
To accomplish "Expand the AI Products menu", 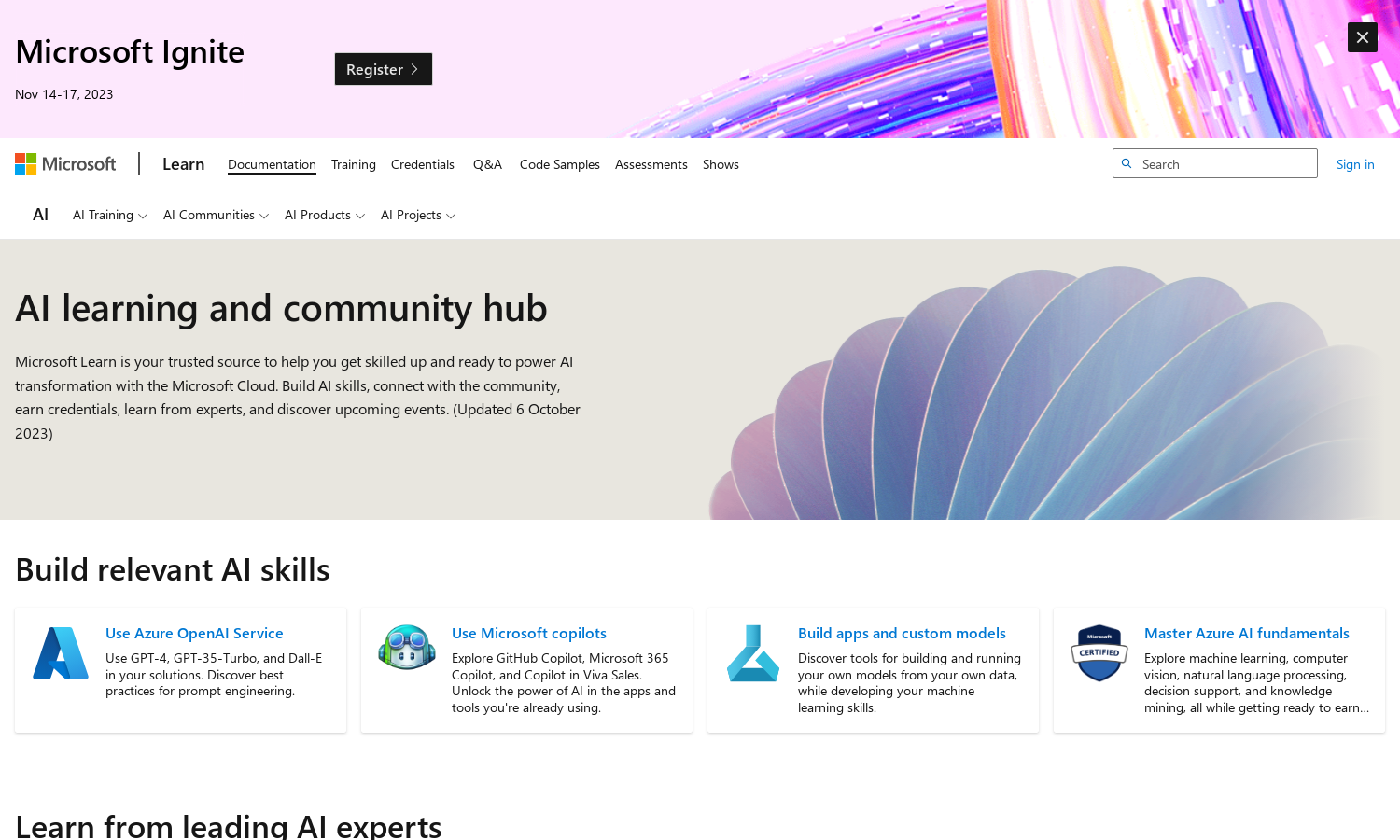I will pos(325,216).
